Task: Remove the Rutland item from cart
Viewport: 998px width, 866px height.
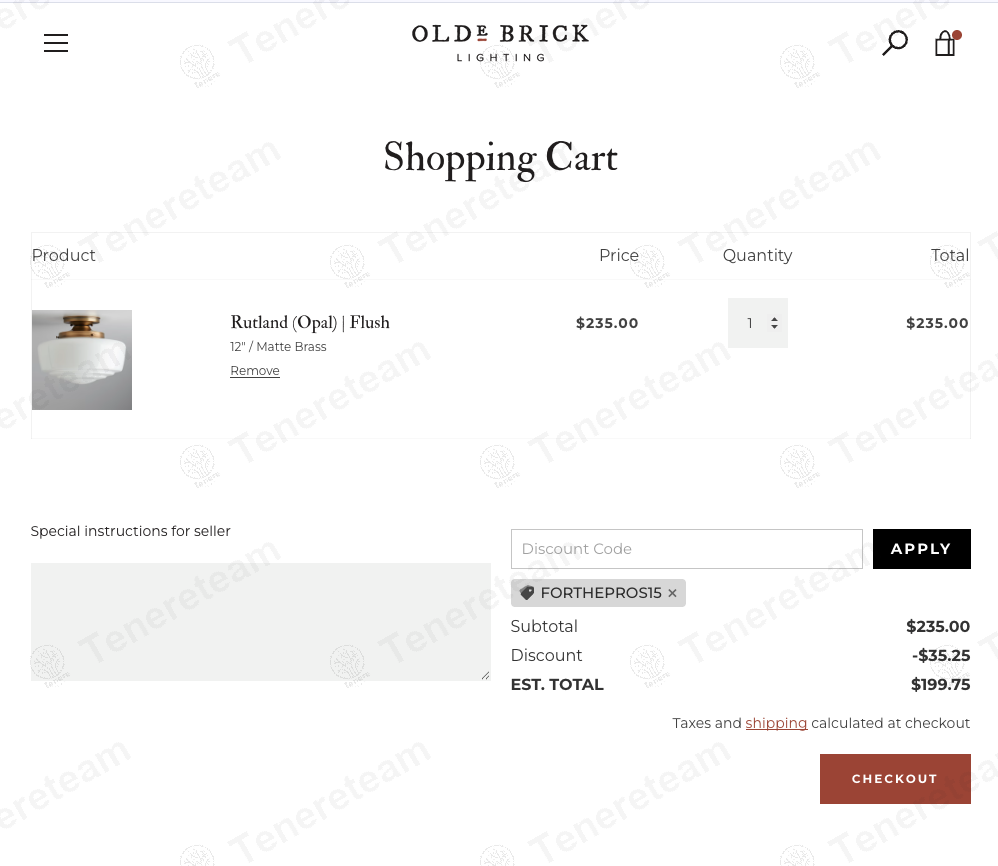Action: click(255, 371)
